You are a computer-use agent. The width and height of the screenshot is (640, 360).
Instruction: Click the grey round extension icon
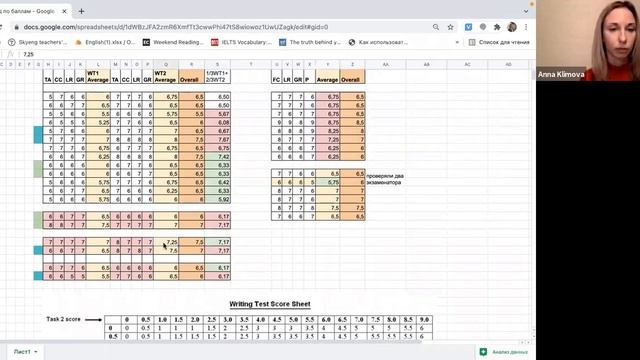[483, 27]
